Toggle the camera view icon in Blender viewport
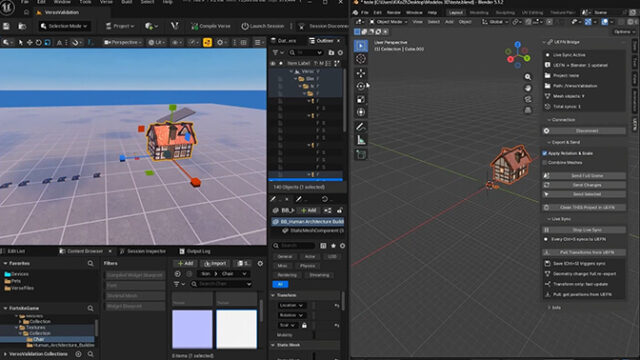This screenshot has width=640, height=360. 528,99
